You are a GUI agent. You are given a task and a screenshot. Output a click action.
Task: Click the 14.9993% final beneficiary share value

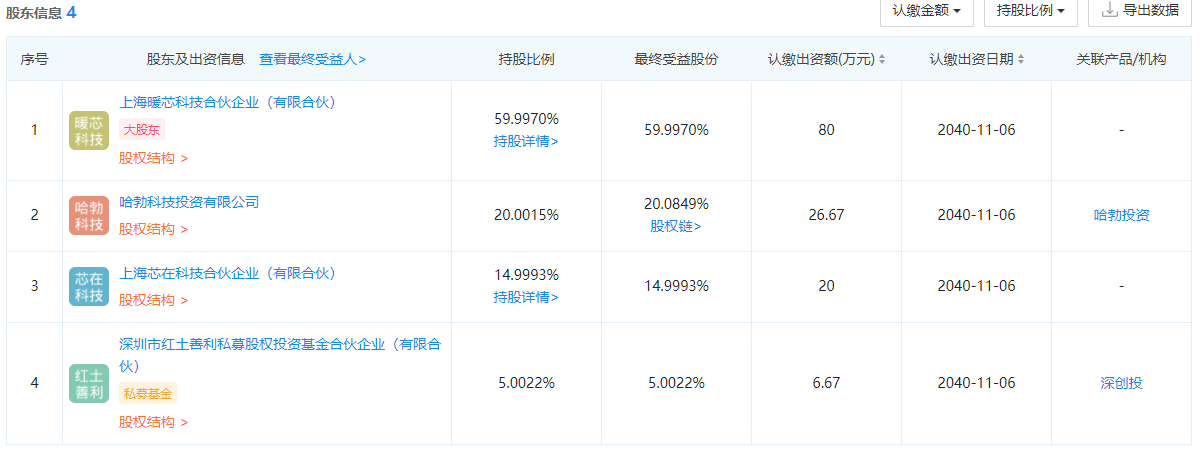click(676, 286)
